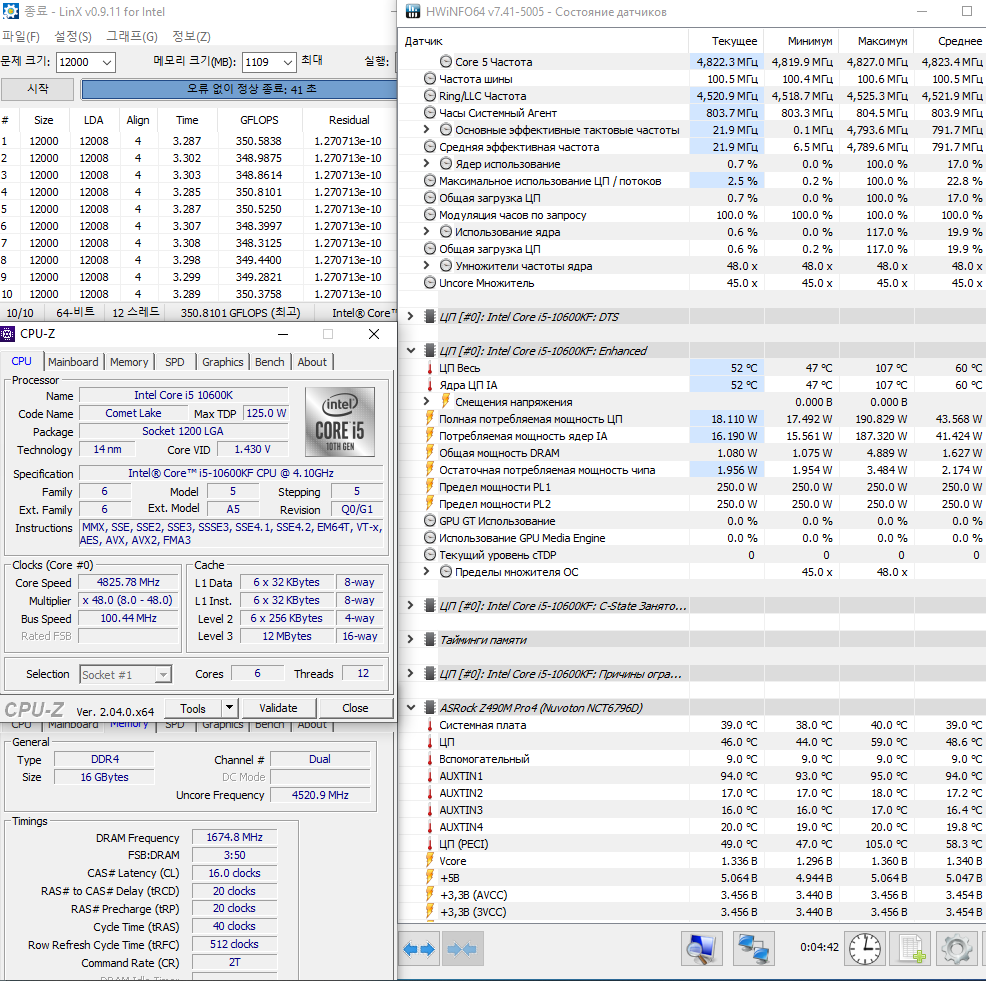Click HWiNFO clock timer icon
The width and height of the screenshot is (986, 981).
click(x=865, y=949)
